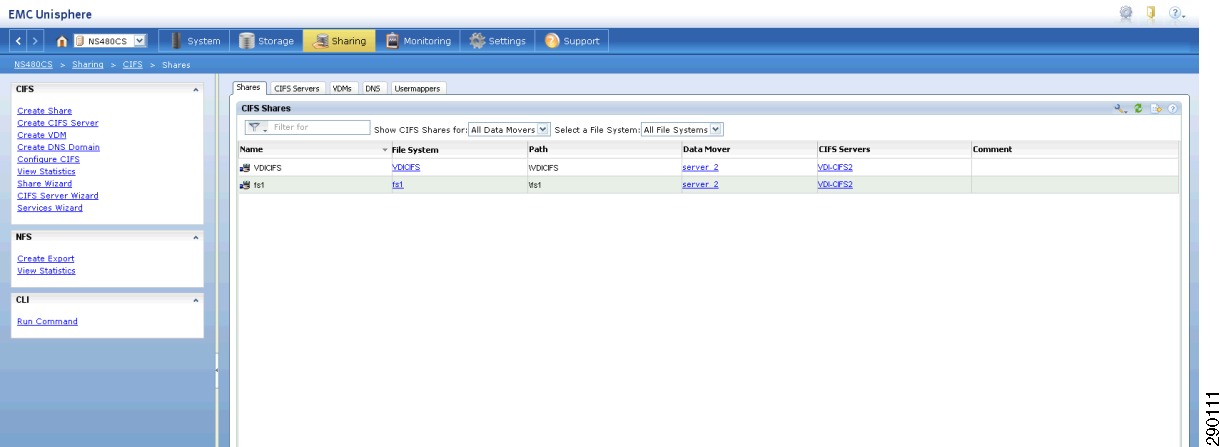The image size is (1220, 447).
Task: Sort by the Data Mover column header
Action: coord(747,149)
